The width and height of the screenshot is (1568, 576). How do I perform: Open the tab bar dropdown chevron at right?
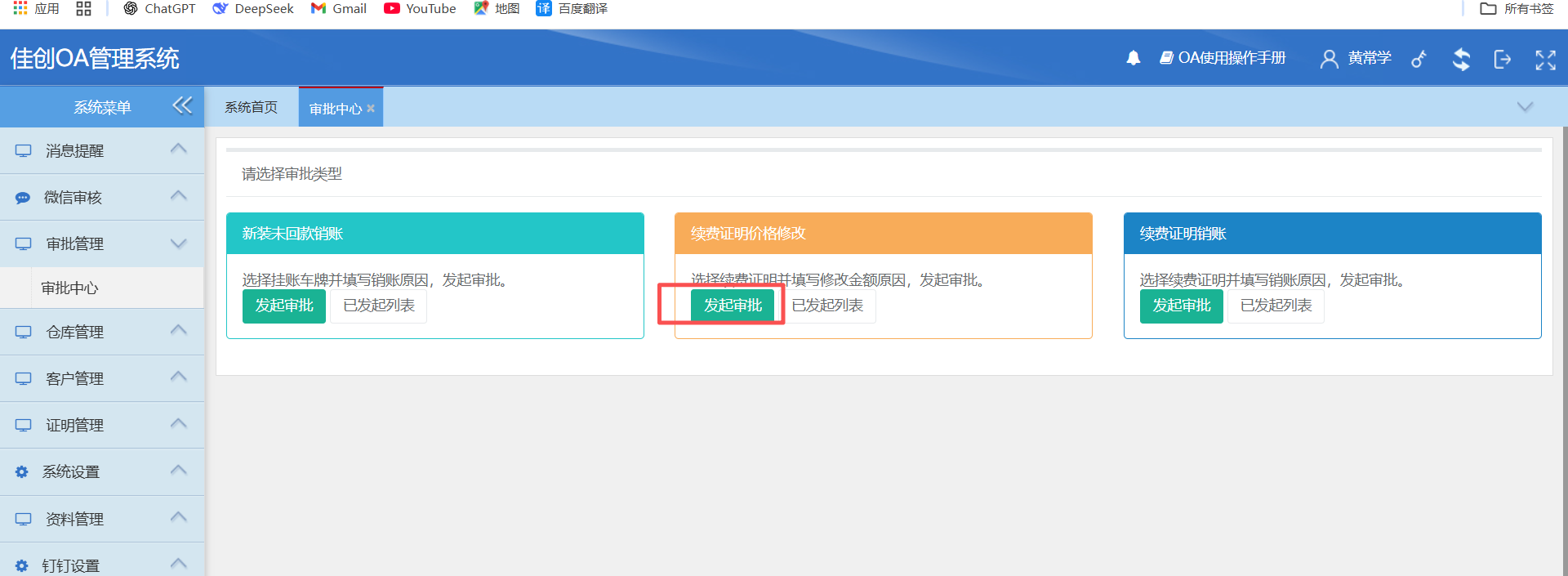(1524, 107)
